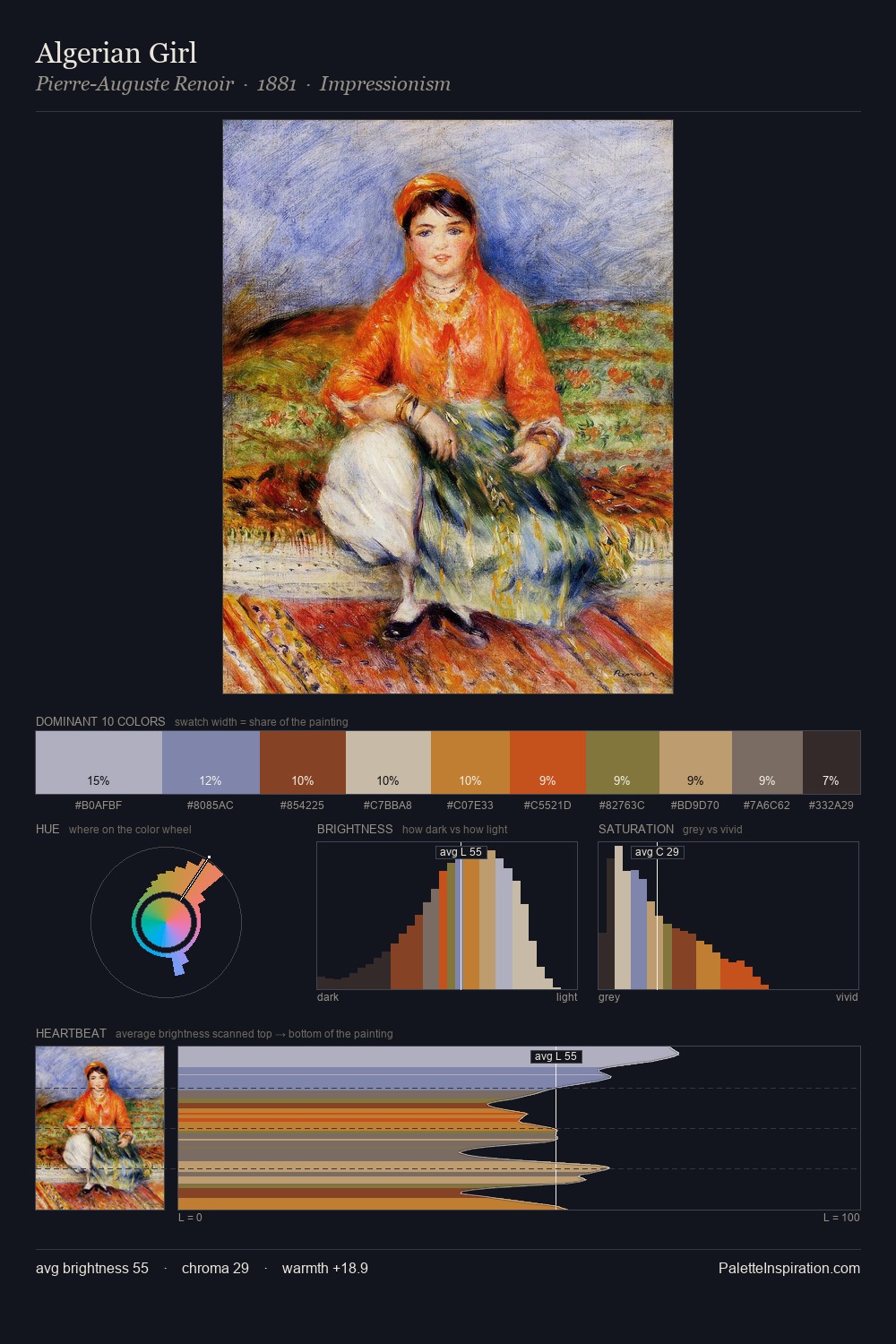Viewport: 896px width, 1344px height.
Task: Select the #854225 brown swatch
Action: pos(303,762)
